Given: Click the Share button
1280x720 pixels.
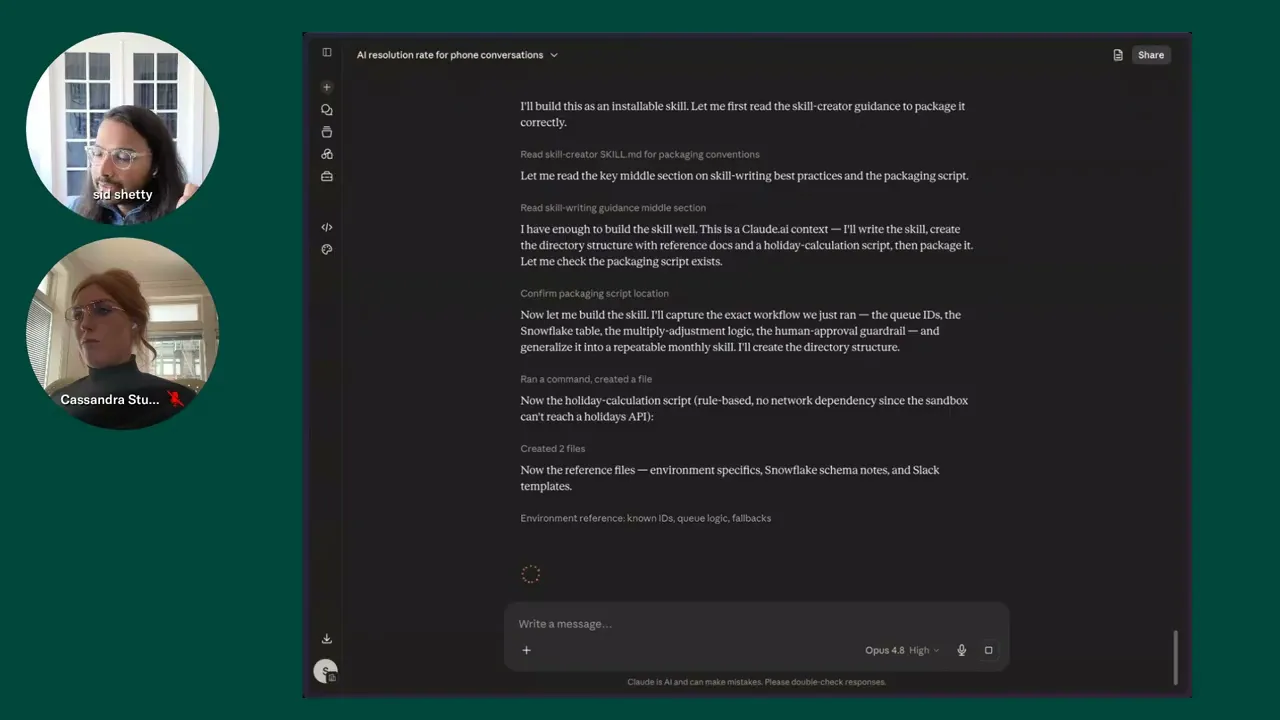Looking at the screenshot, I should [1151, 55].
